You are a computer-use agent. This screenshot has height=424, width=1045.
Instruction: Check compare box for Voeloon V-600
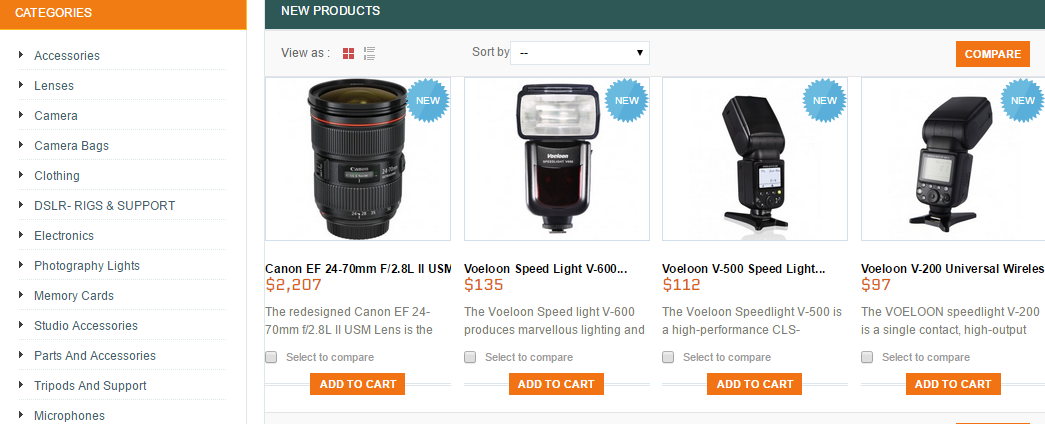pos(470,357)
